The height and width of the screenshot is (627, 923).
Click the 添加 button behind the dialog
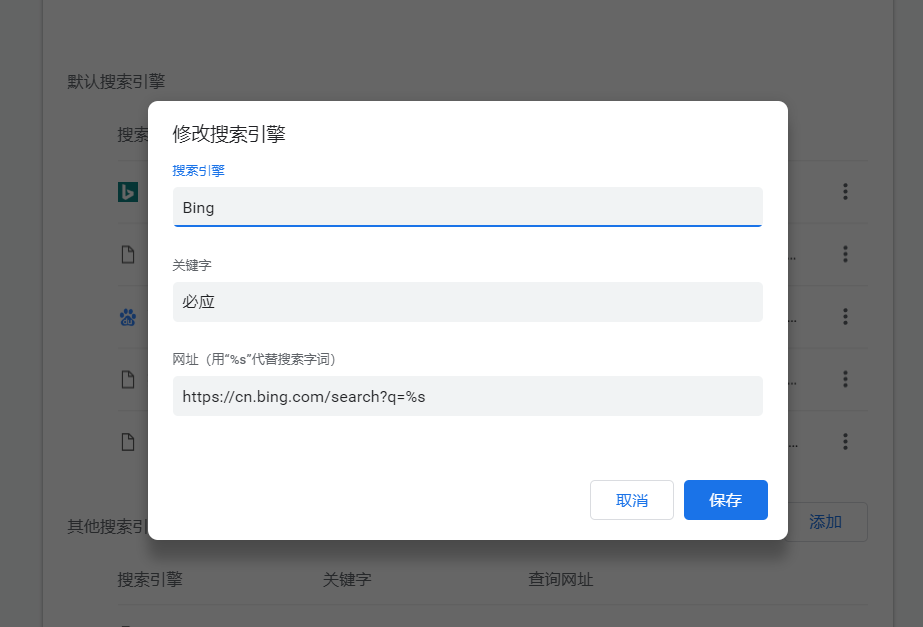825,522
